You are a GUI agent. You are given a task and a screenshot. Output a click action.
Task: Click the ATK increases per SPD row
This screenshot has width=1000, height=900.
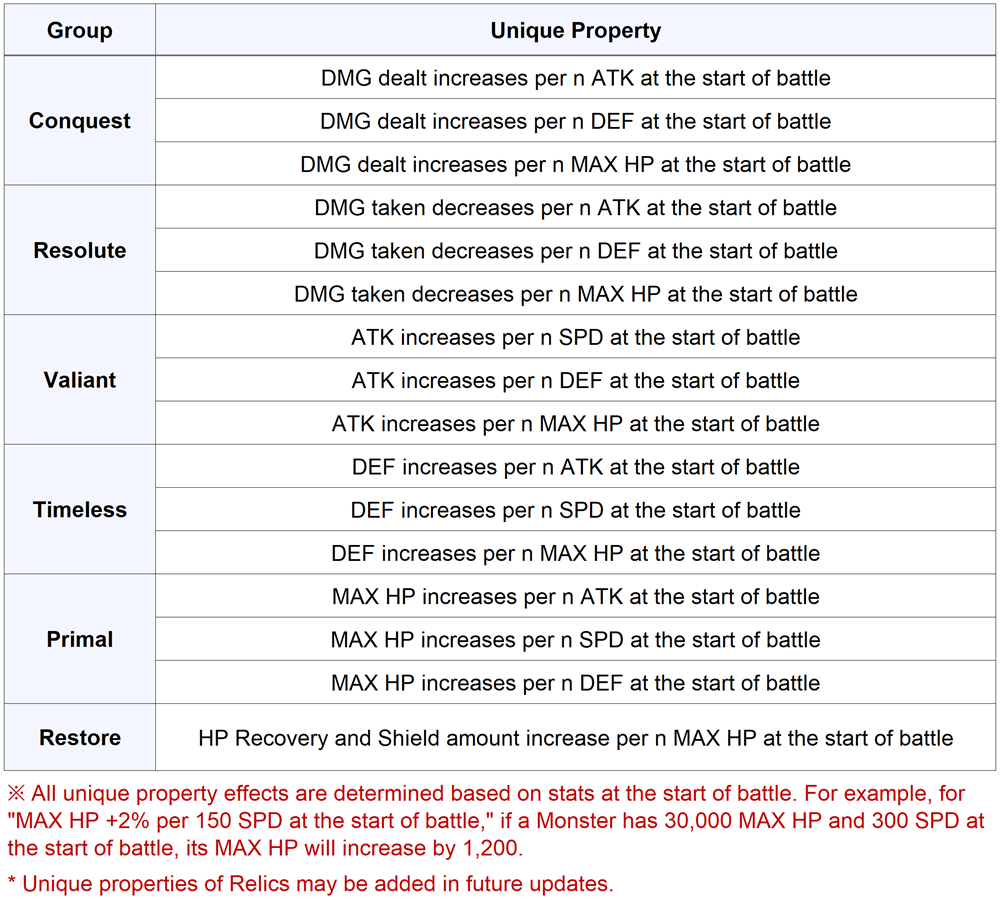click(575, 337)
